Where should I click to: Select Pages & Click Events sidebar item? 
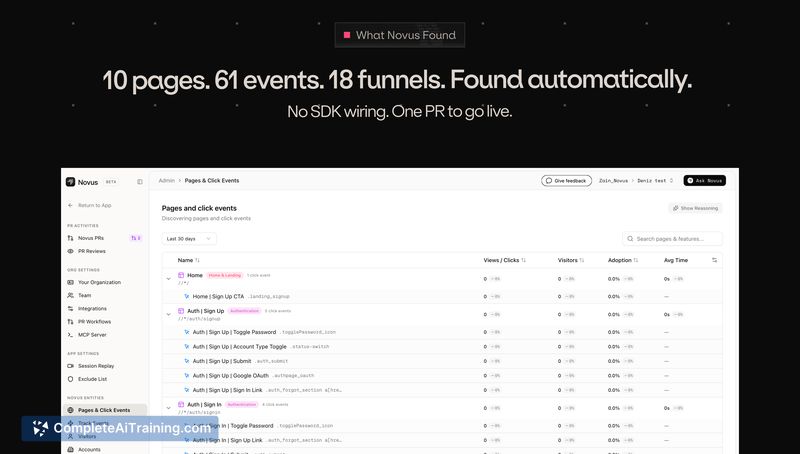point(105,410)
